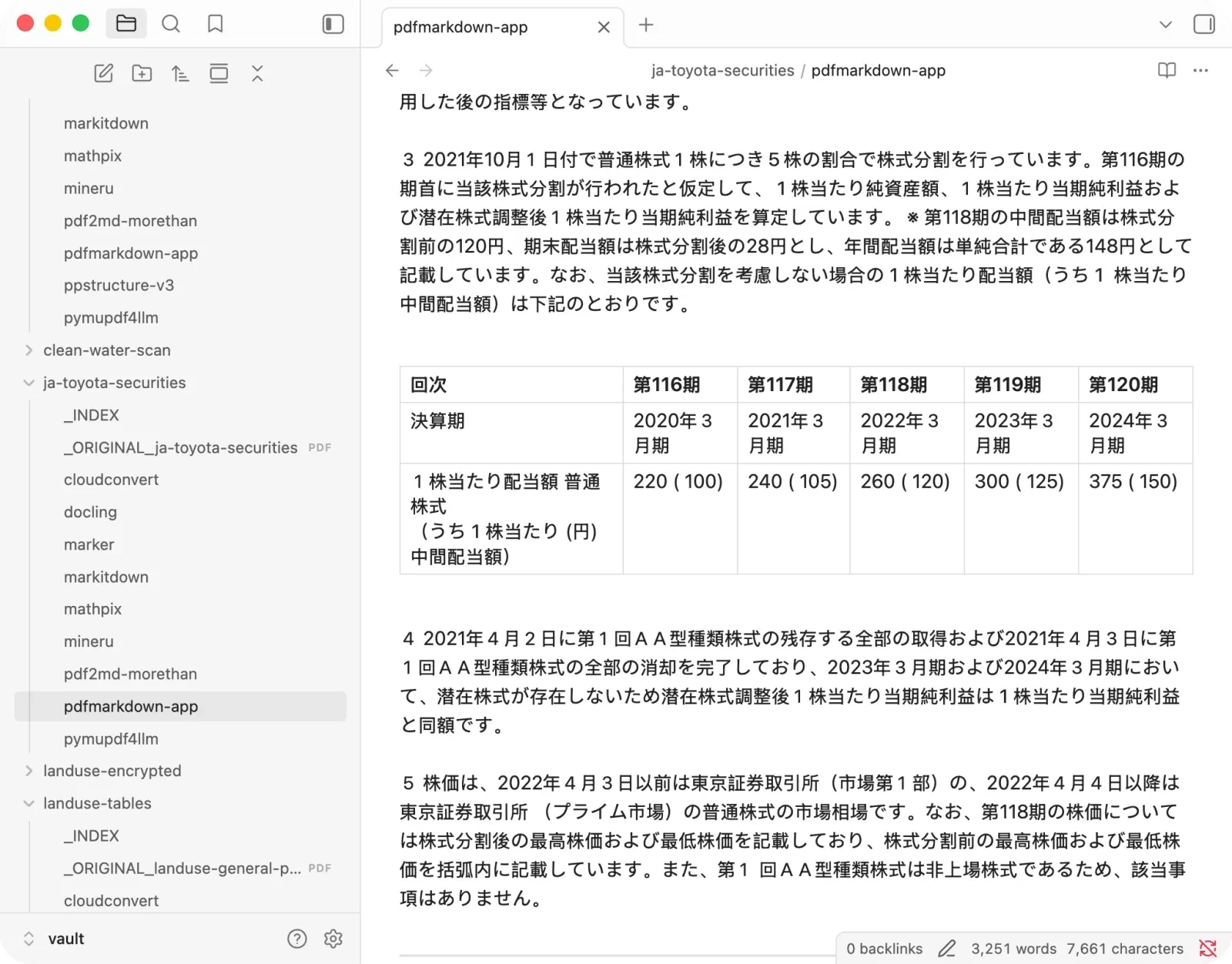Navigate forward arrow

click(x=426, y=70)
